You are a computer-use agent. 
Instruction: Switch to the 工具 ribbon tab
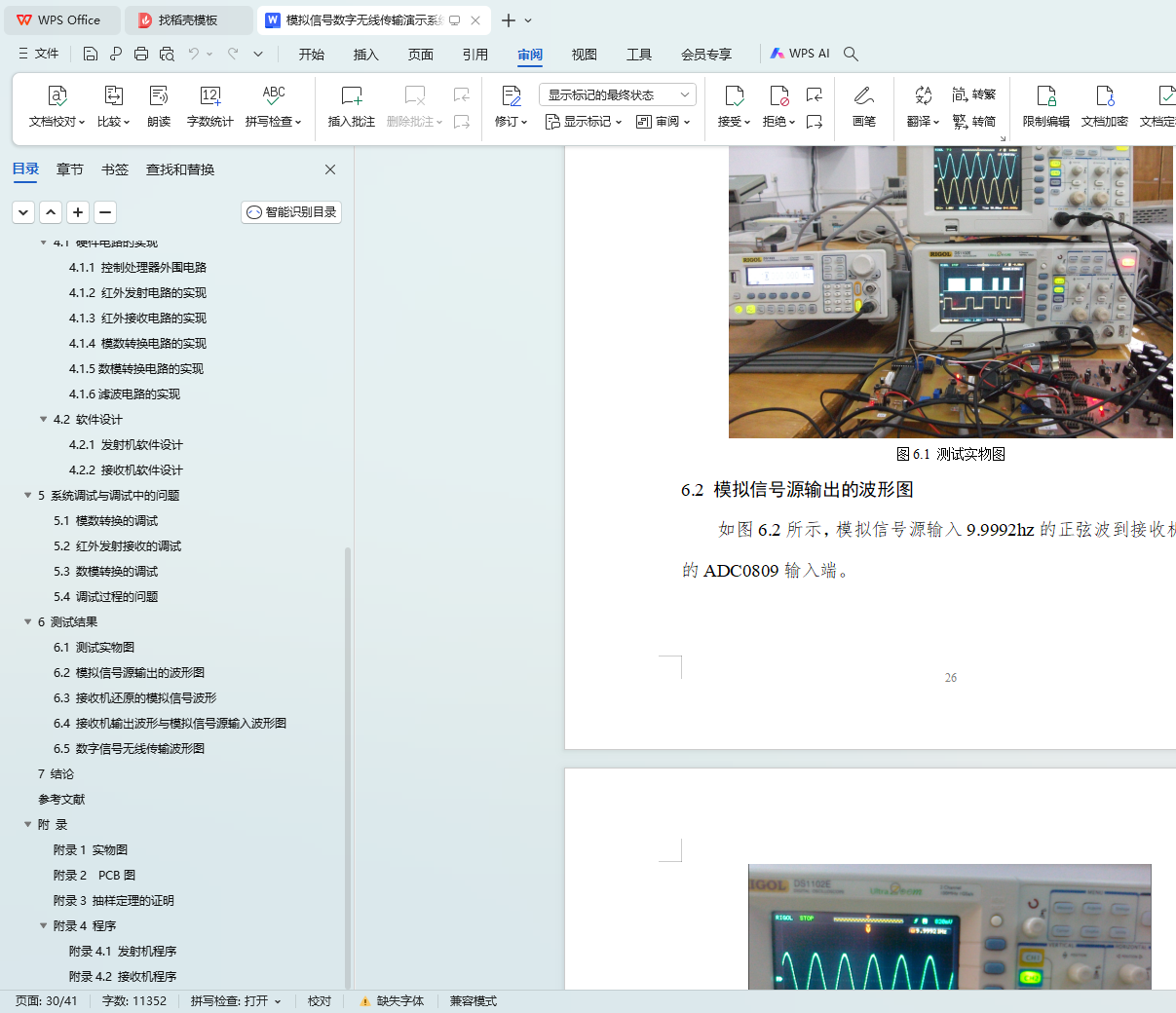point(639,54)
